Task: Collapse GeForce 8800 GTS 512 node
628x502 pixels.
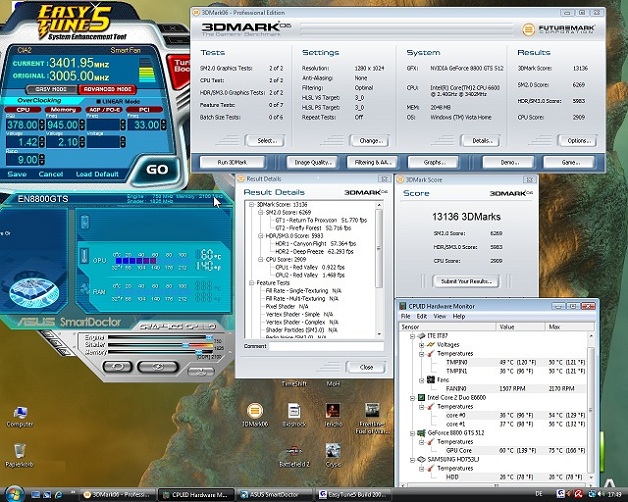Action: (412, 433)
